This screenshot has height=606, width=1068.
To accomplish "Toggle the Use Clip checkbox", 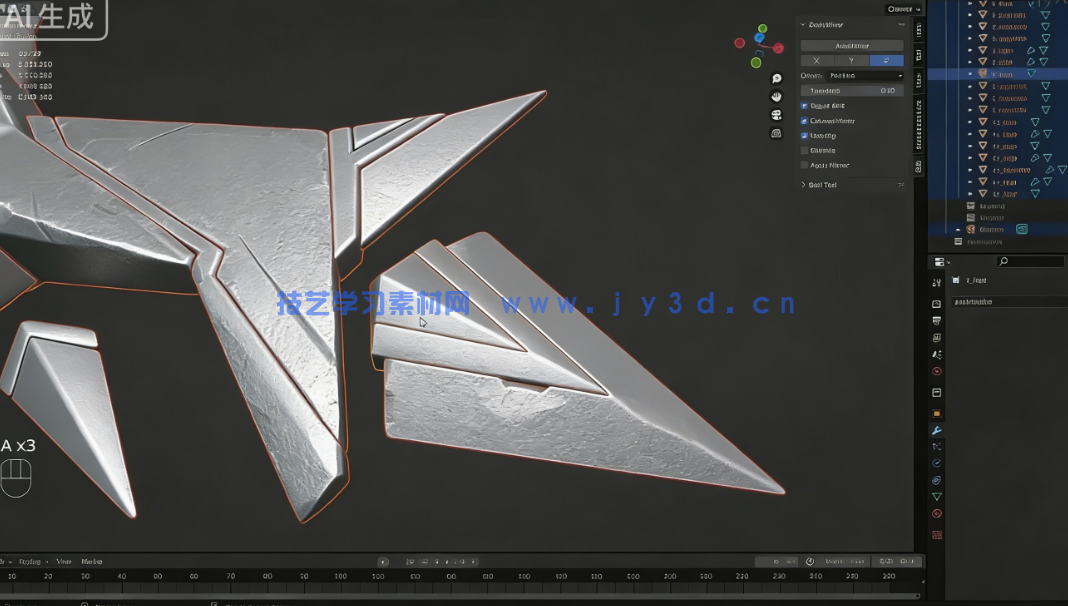I will tap(806, 136).
